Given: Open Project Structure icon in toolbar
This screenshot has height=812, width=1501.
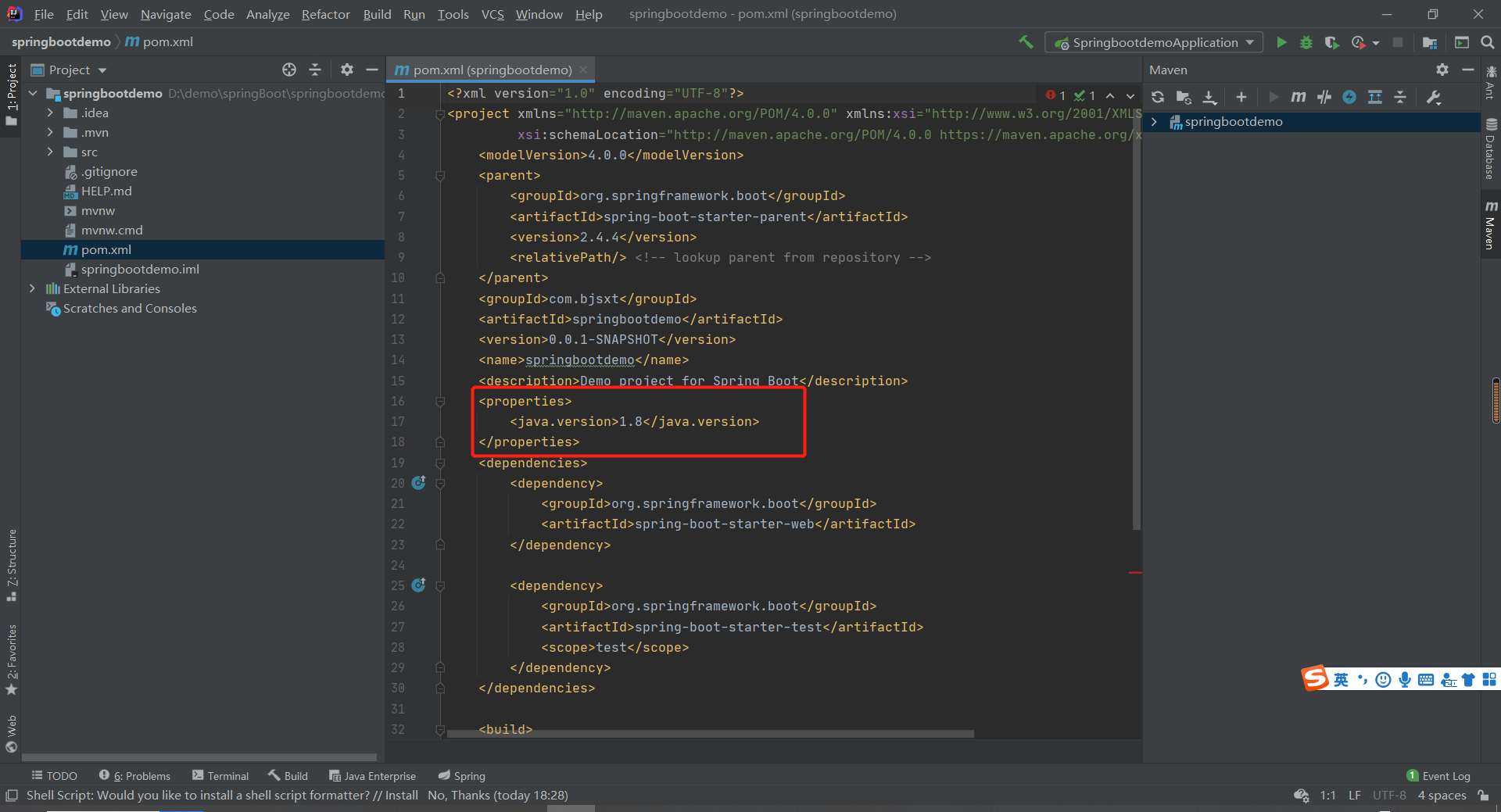Looking at the screenshot, I should coord(1430,42).
